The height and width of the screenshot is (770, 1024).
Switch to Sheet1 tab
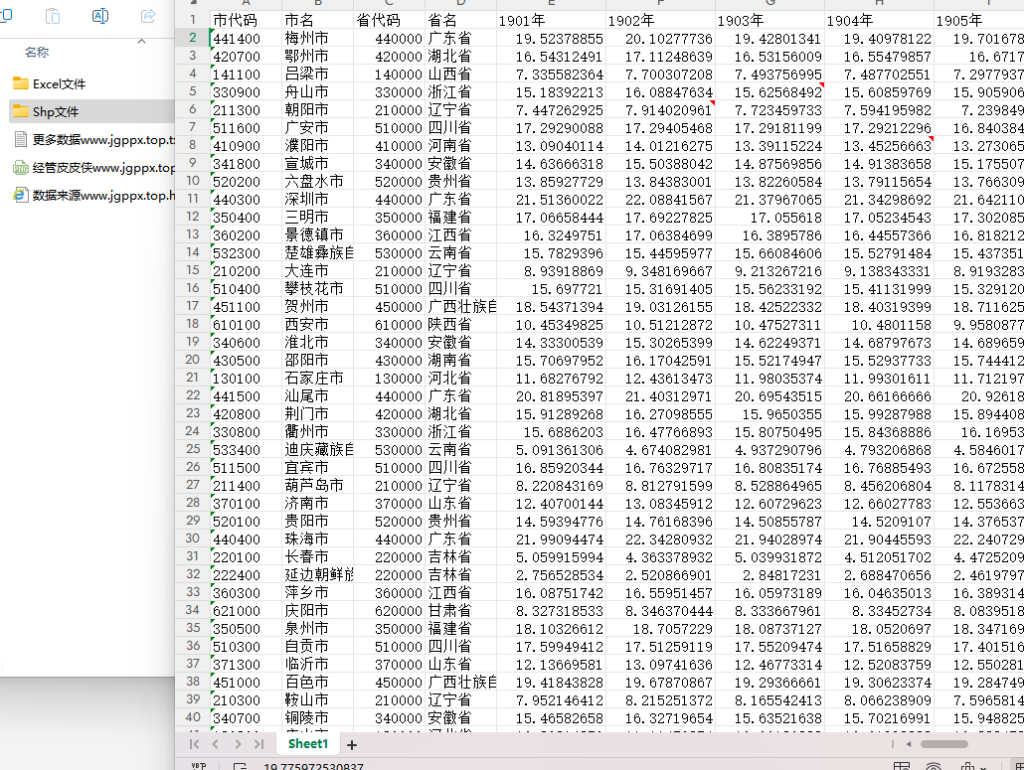[308, 744]
